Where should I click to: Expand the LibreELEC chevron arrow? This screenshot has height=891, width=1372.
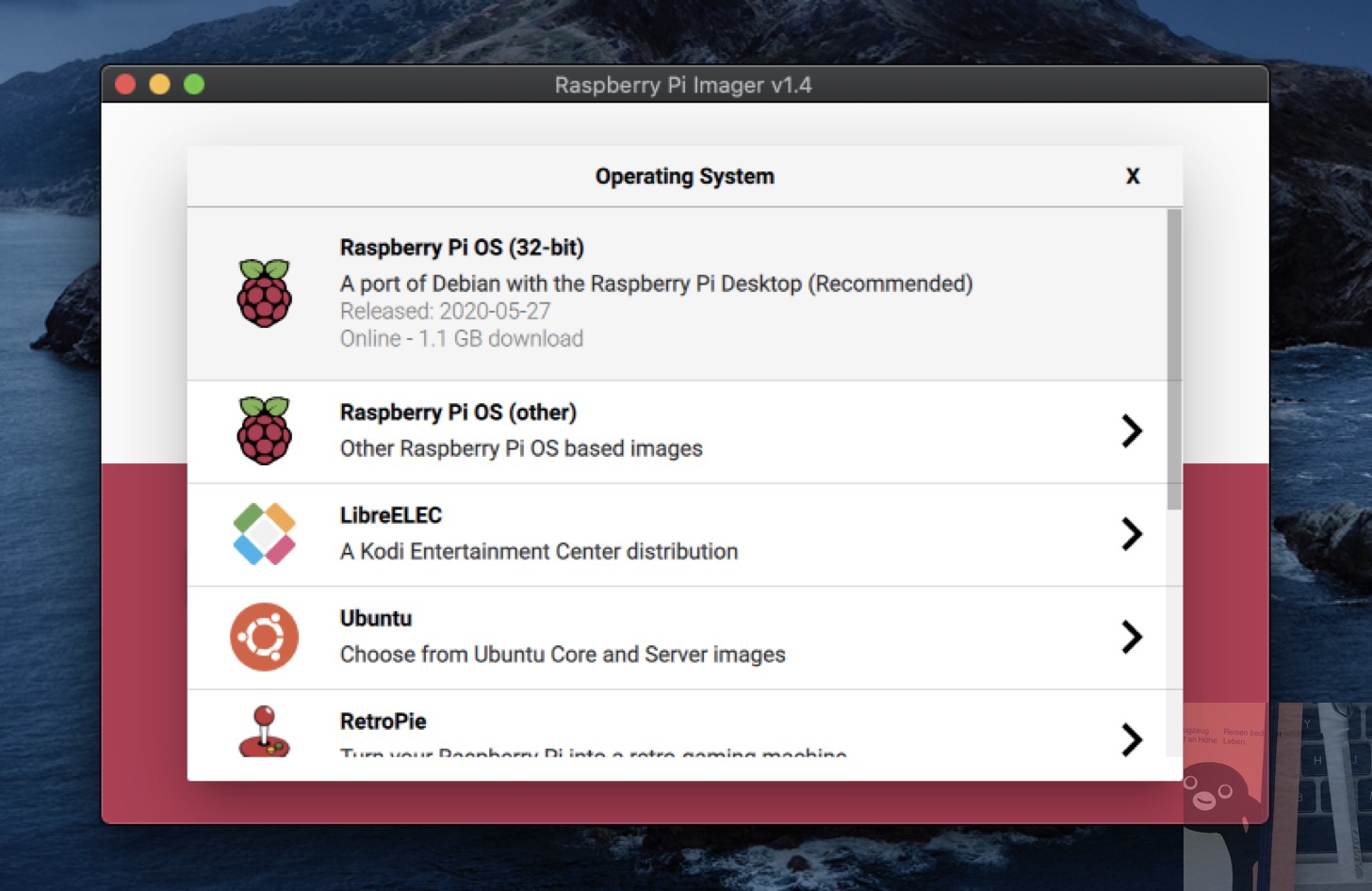(1132, 534)
